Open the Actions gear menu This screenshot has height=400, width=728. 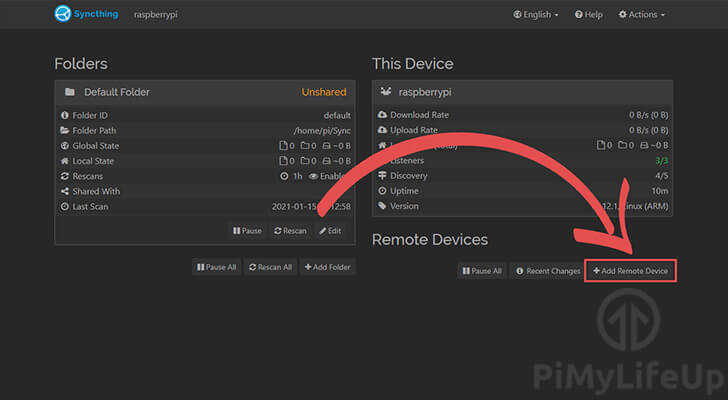pos(642,14)
